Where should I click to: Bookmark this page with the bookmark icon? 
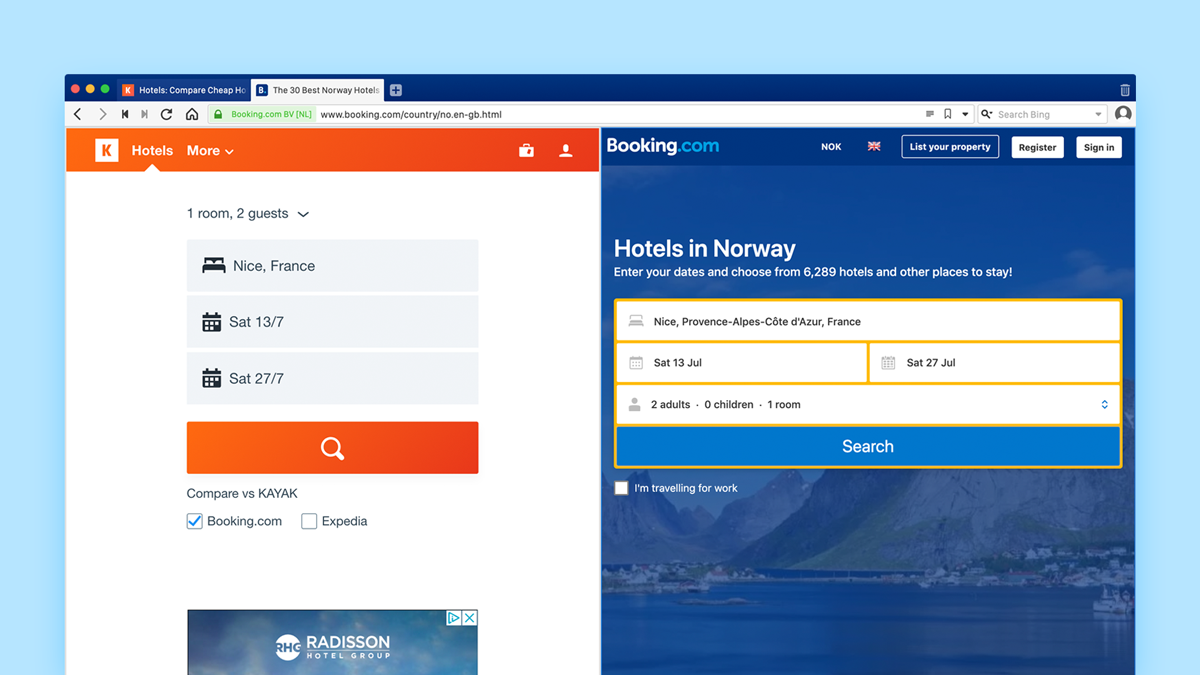[948, 115]
